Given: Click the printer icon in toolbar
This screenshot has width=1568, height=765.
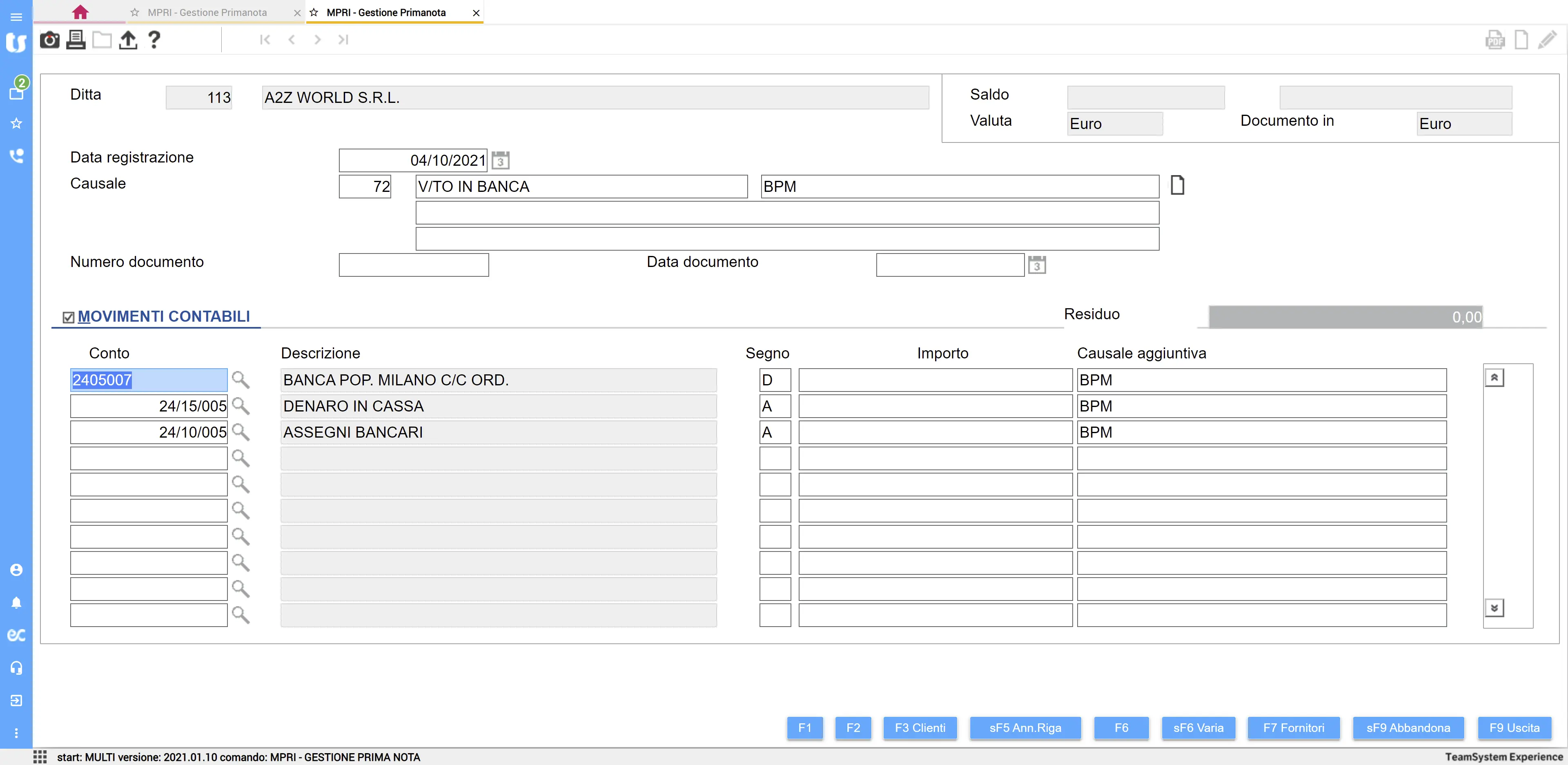Looking at the screenshot, I should coord(76,40).
